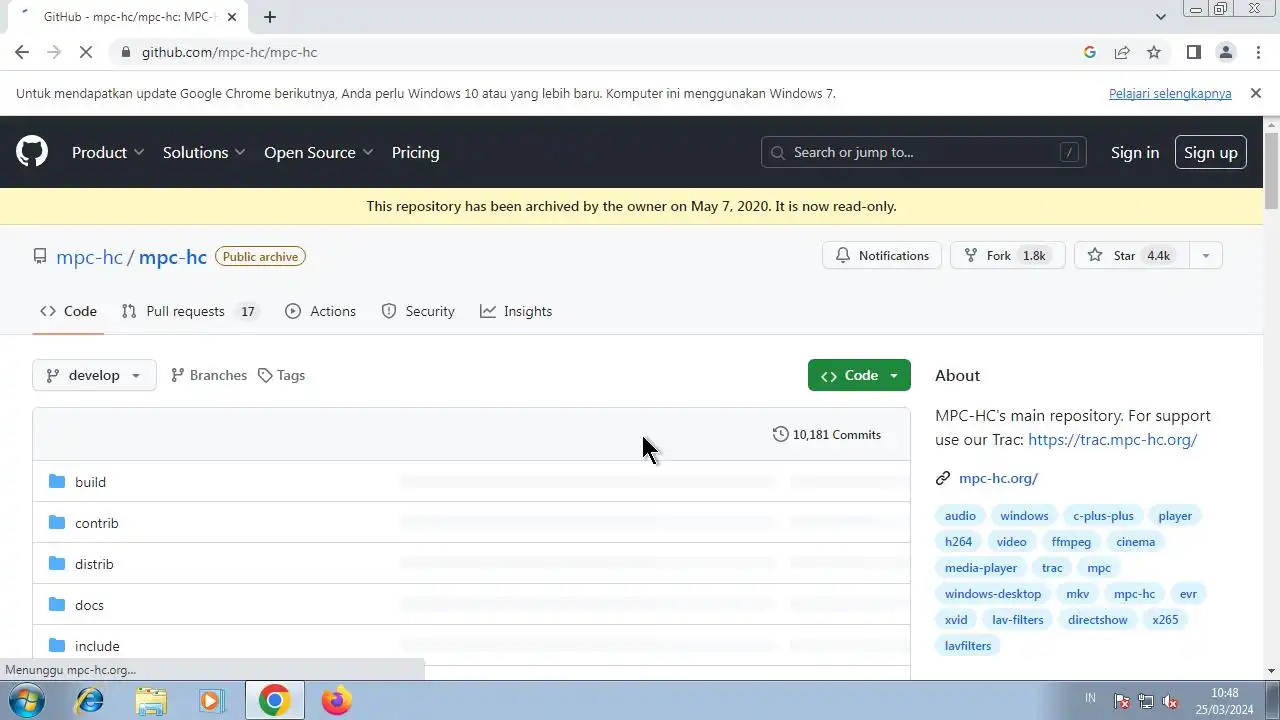Screen dimensions: 1280x720
Task: Fork the repository
Action: point(1007,256)
